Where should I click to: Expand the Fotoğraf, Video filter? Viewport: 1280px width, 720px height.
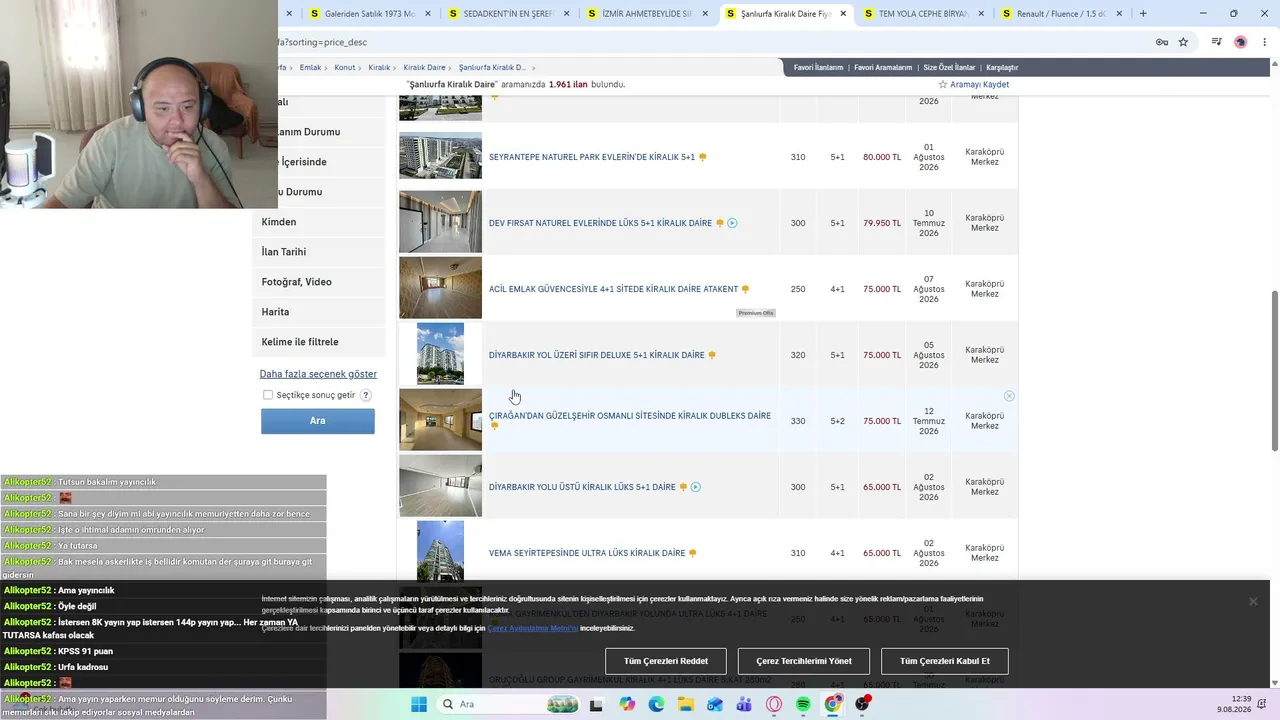[x=320, y=282]
